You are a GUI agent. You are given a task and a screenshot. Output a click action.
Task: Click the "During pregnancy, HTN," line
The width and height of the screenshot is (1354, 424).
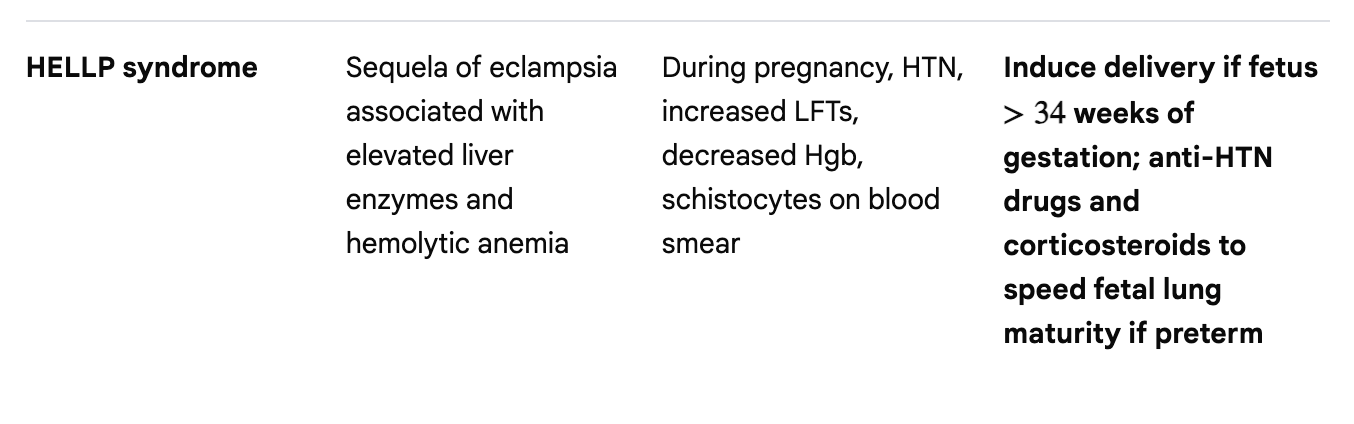tap(812, 68)
